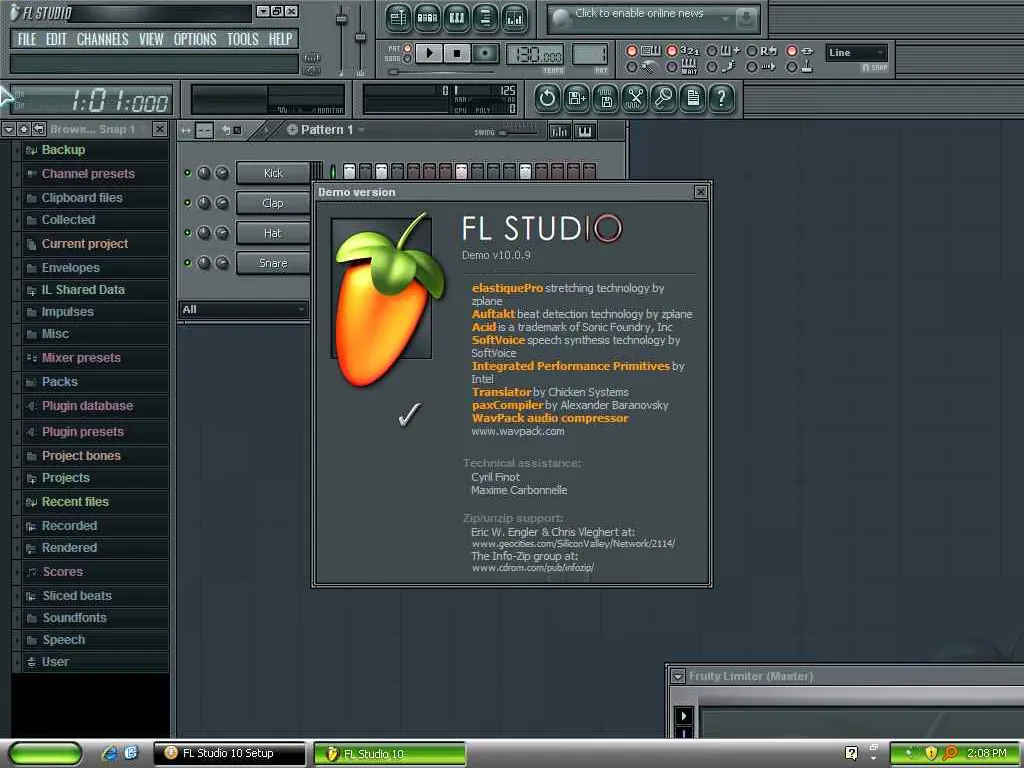Open the TOOLS menu
This screenshot has width=1024, height=768.
[x=243, y=39]
